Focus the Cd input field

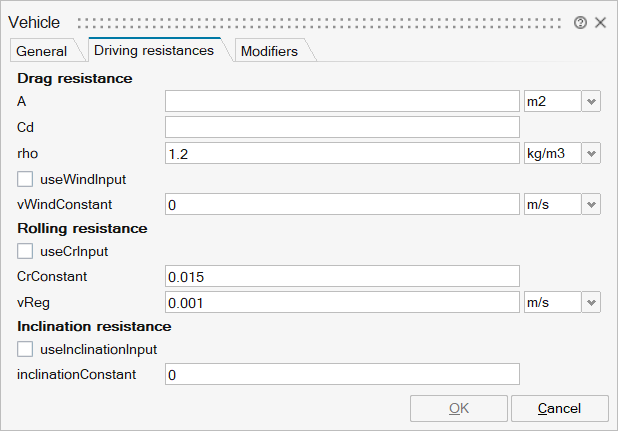click(x=342, y=127)
